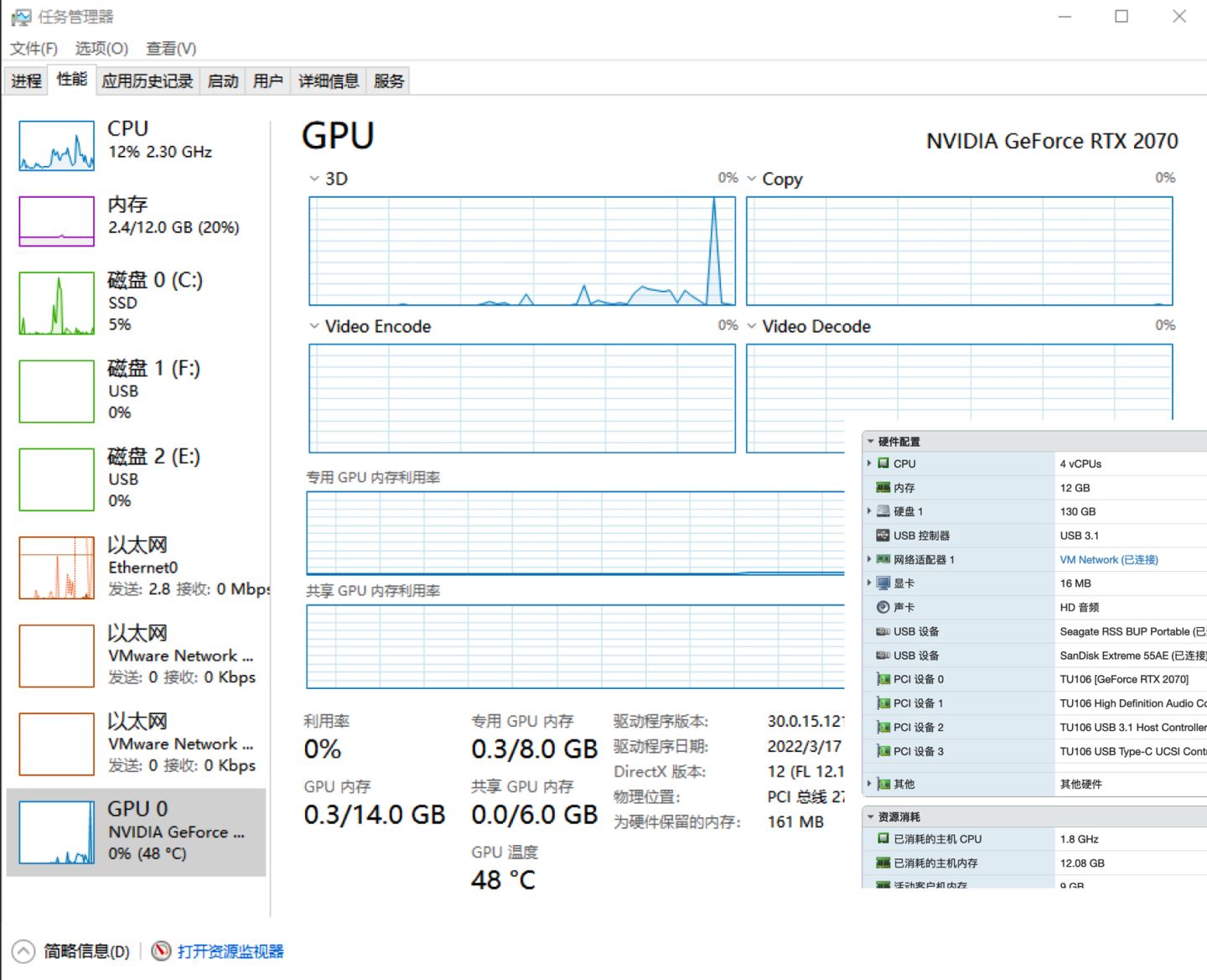Open the 选项(O) menu
This screenshot has height=980, width=1207.
pyautogui.click(x=101, y=49)
